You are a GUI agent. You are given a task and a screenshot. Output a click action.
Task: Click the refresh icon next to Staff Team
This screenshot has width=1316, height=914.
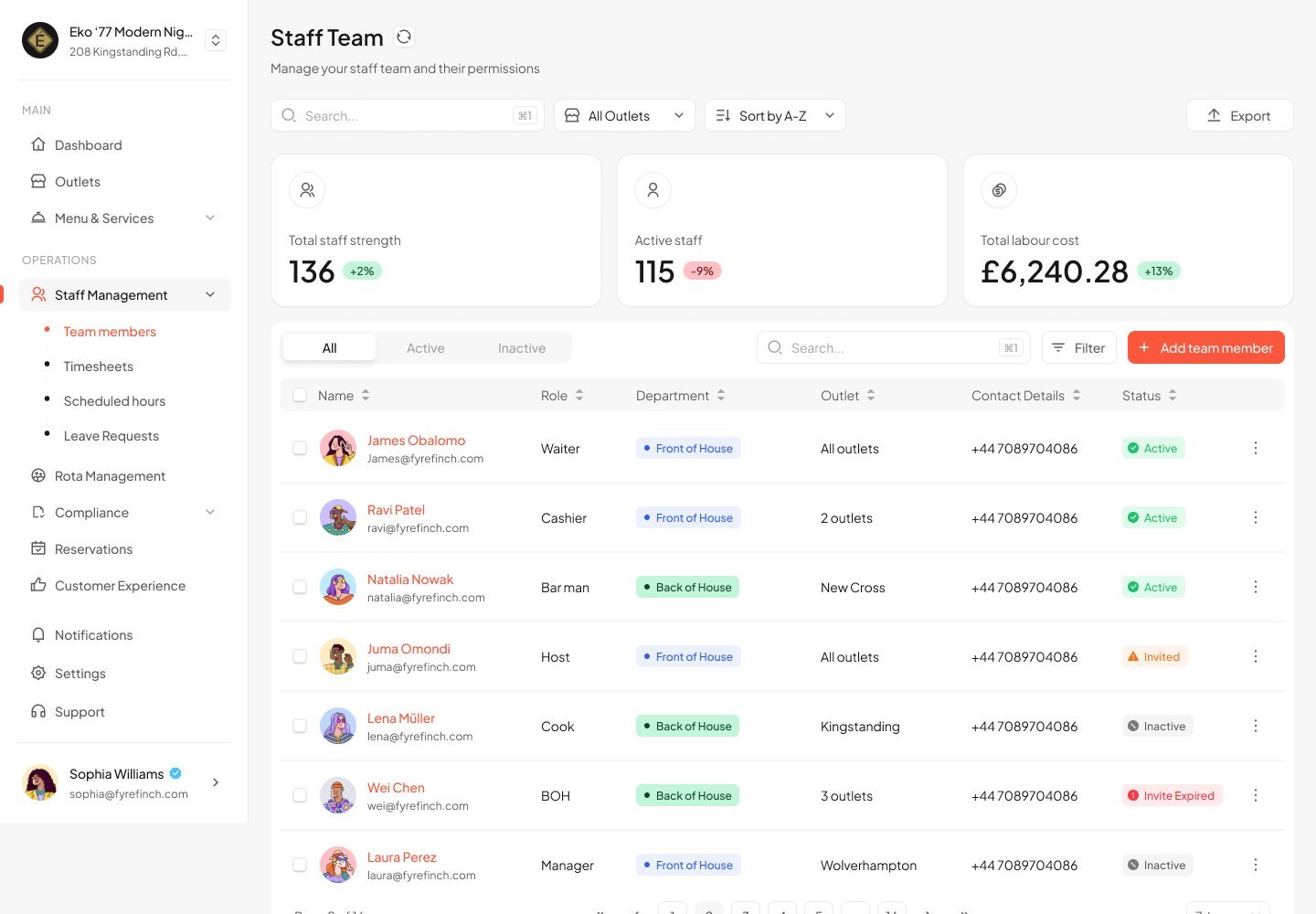click(404, 37)
